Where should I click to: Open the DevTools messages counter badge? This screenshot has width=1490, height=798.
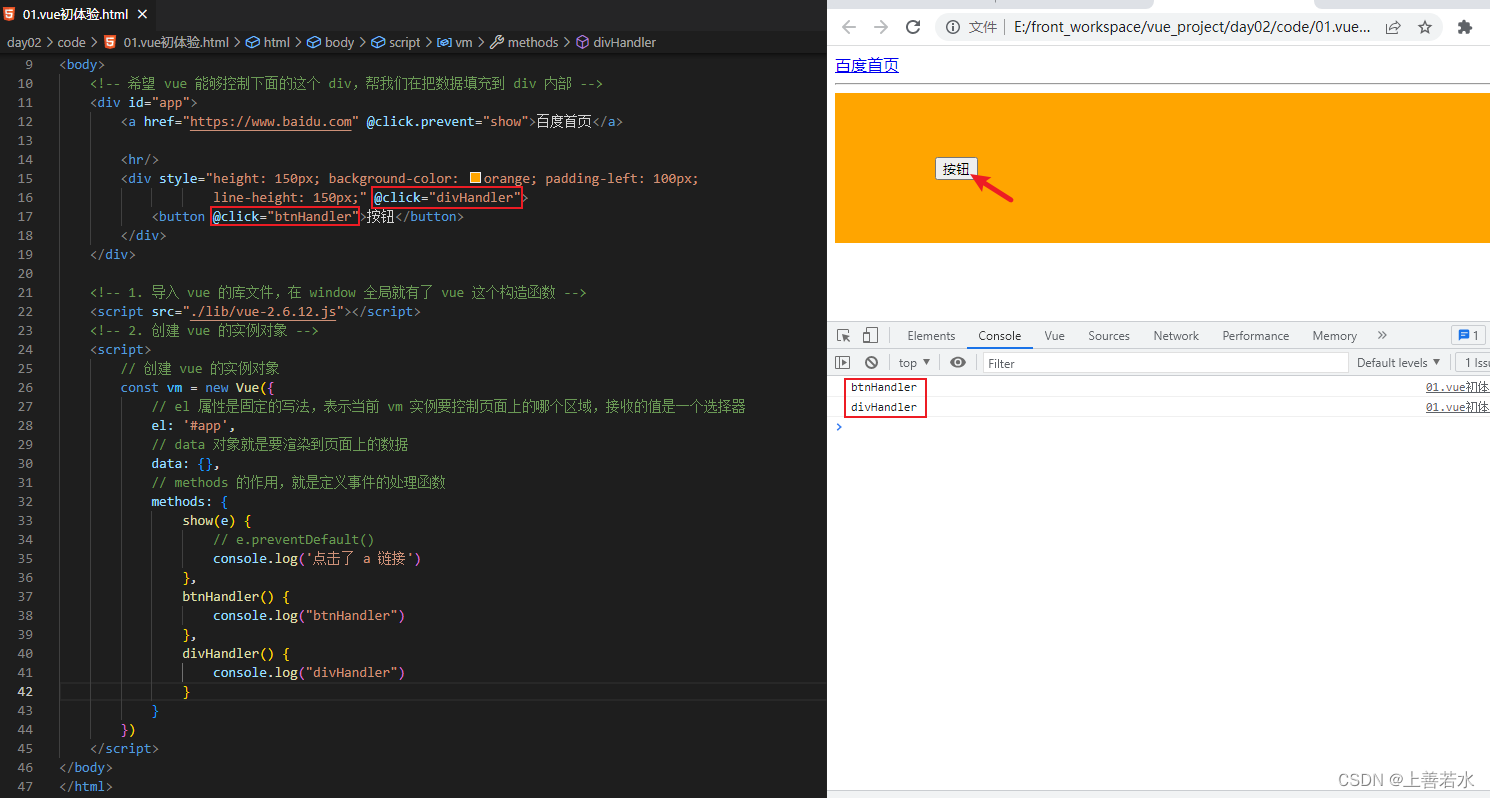point(1468,335)
